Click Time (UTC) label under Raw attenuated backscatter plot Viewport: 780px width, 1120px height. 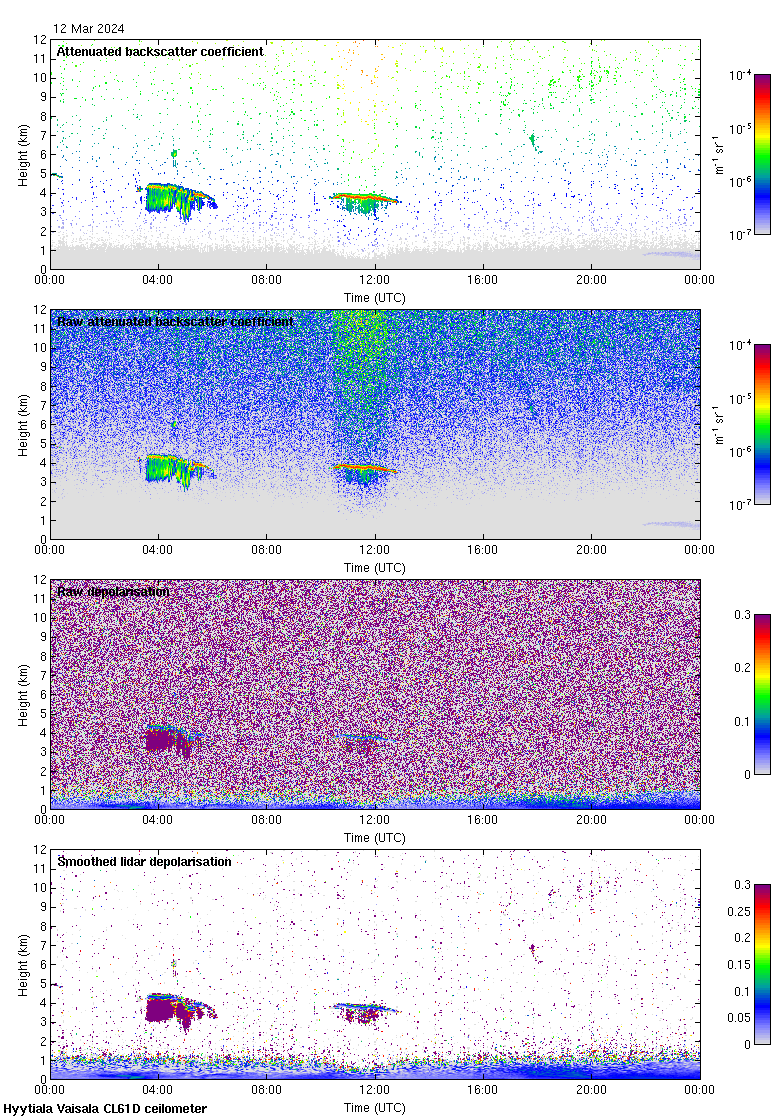tap(374, 568)
